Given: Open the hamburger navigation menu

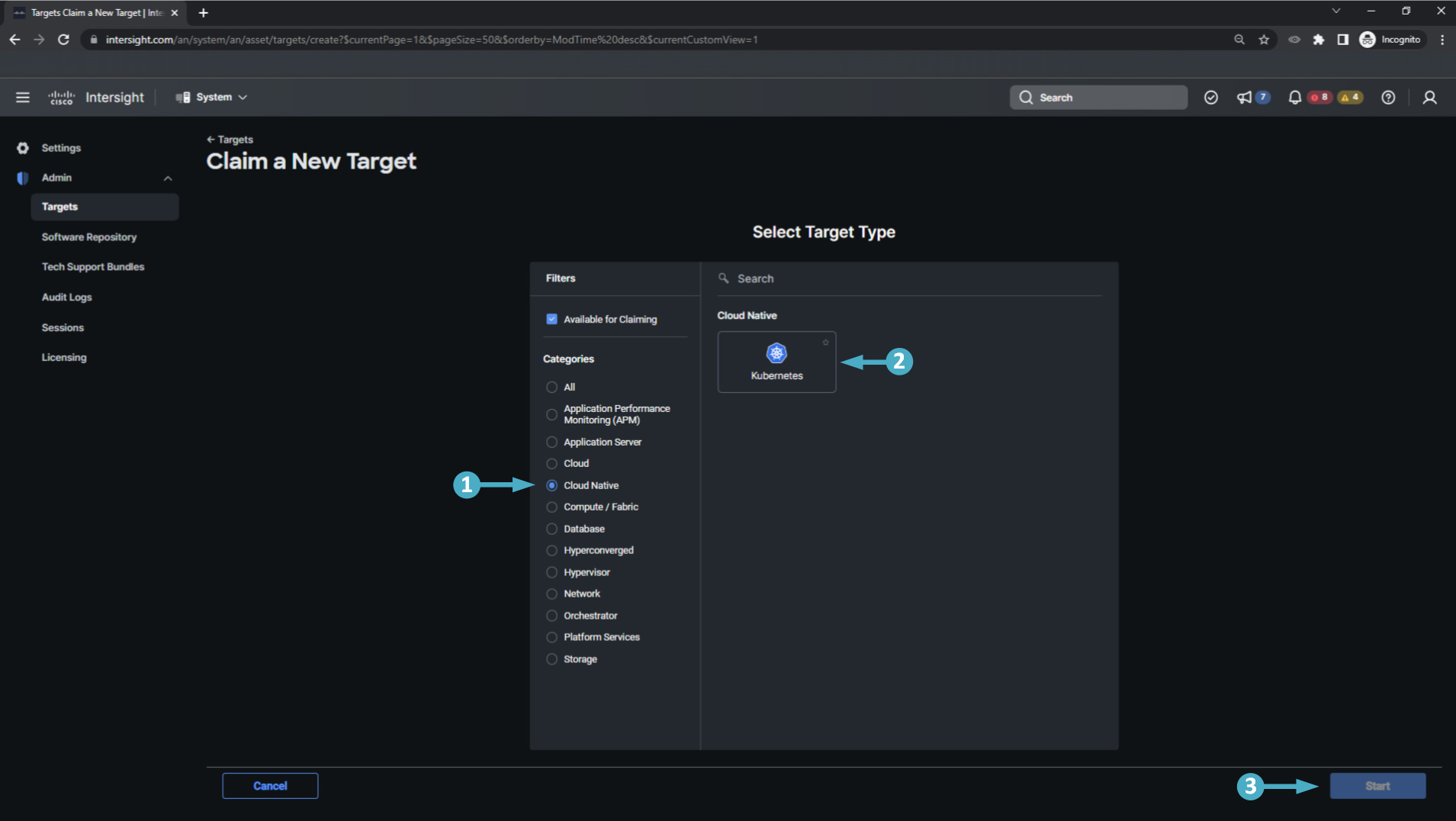Looking at the screenshot, I should 23,98.
